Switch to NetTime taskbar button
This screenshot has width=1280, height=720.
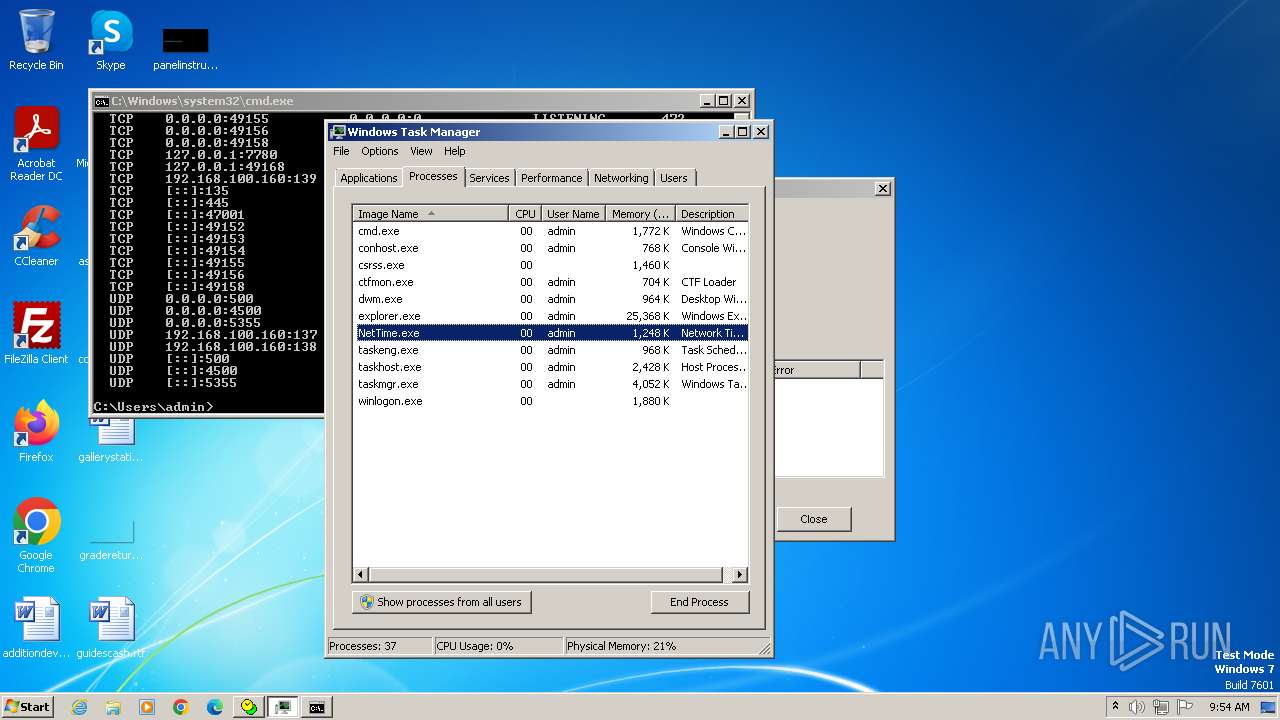pyautogui.click(x=249, y=707)
